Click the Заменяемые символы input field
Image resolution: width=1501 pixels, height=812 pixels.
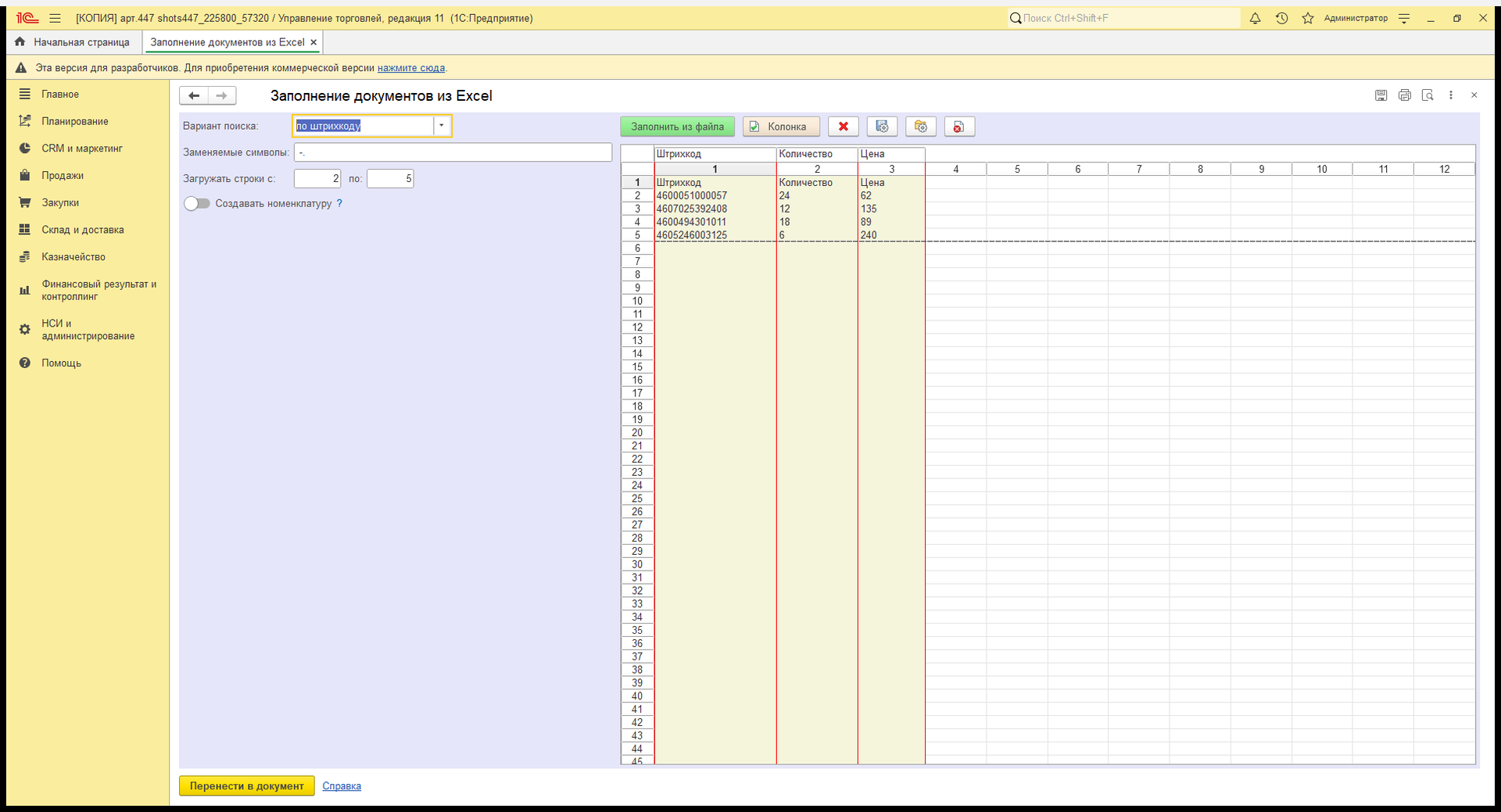tap(453, 152)
